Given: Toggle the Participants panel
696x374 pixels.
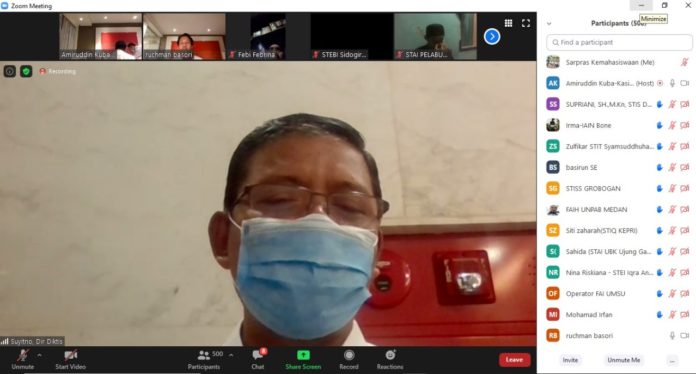Looking at the screenshot, I should point(204,359).
